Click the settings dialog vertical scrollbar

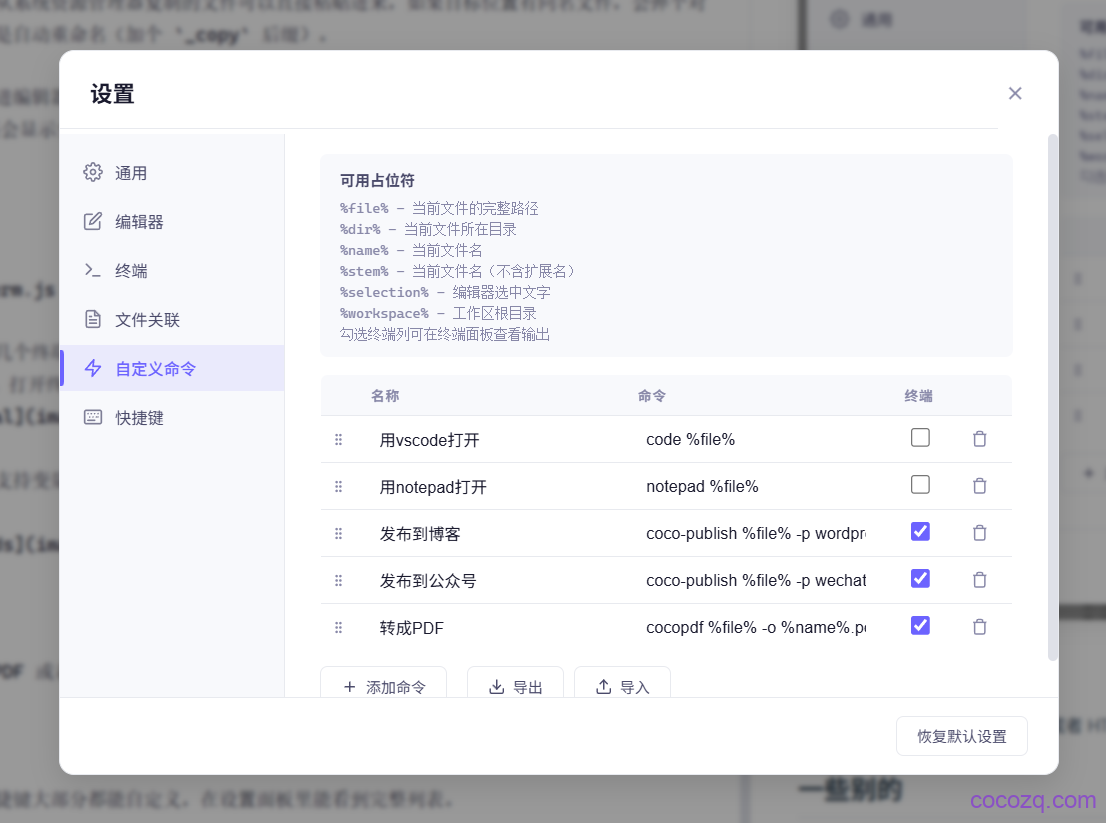1052,397
